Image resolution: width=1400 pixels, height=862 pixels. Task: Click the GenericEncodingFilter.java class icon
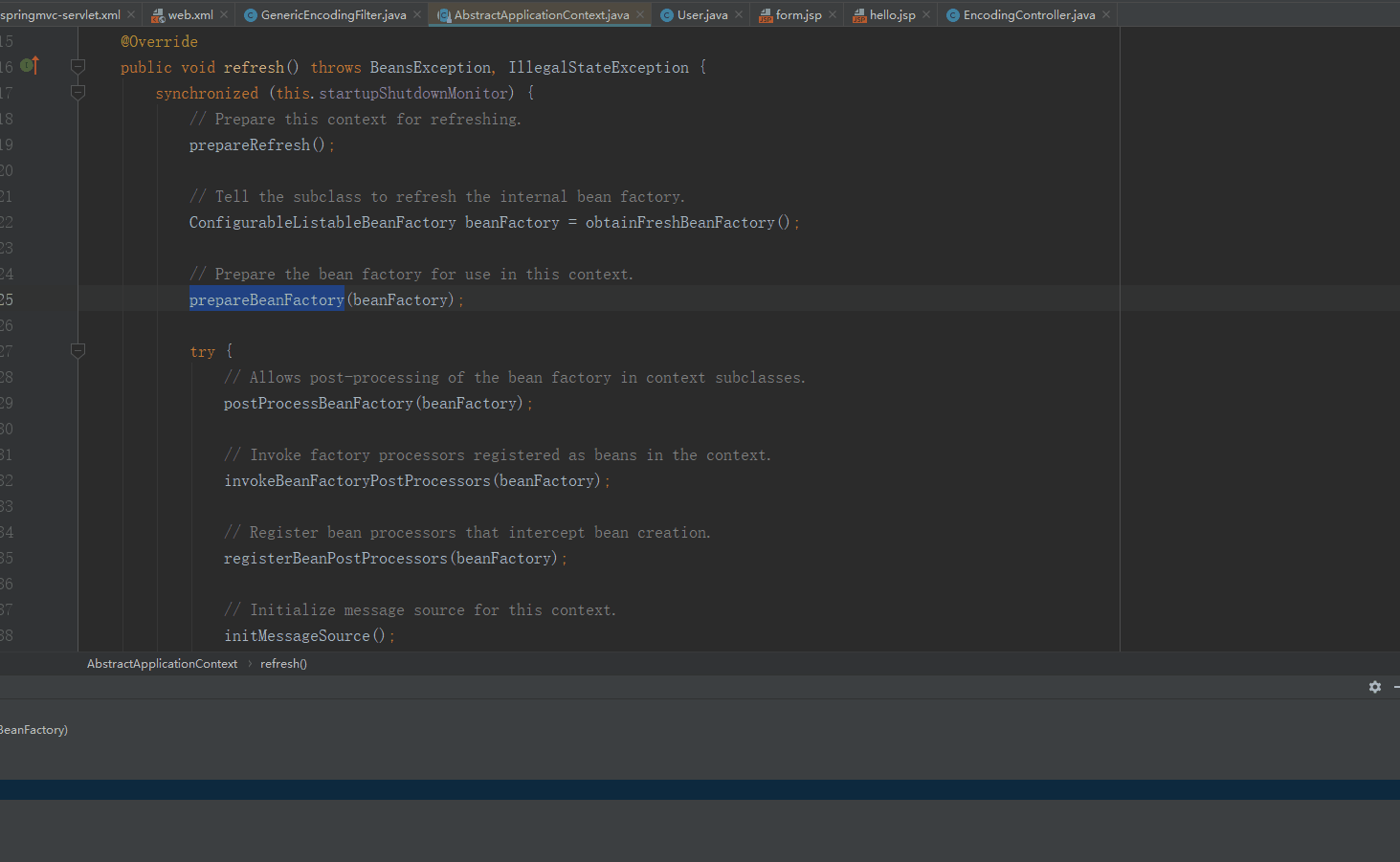[x=251, y=15]
